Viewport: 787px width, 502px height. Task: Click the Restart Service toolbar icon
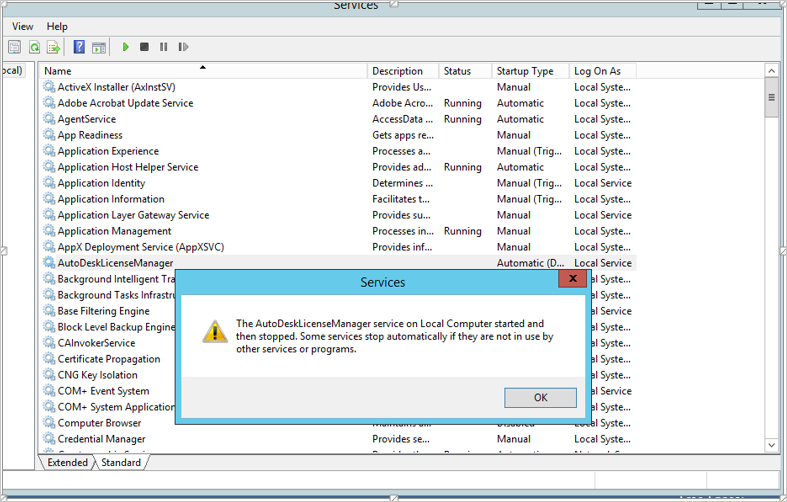pyautogui.click(x=183, y=47)
